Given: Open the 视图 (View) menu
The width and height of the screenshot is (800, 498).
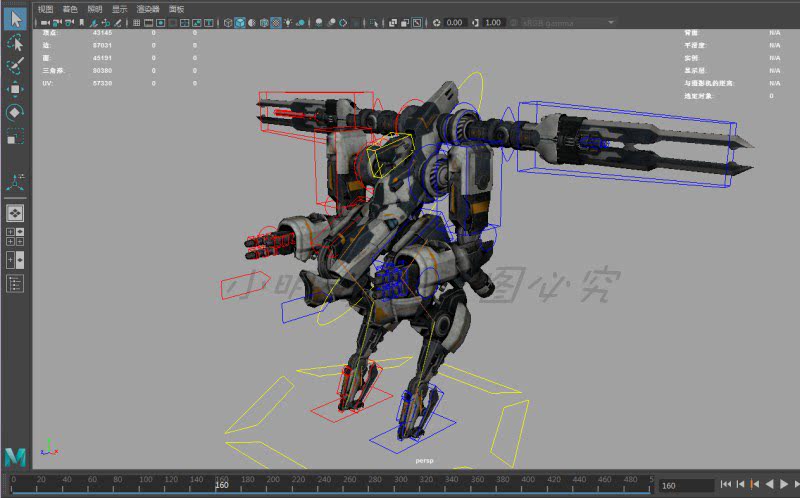Looking at the screenshot, I should coord(45,9).
